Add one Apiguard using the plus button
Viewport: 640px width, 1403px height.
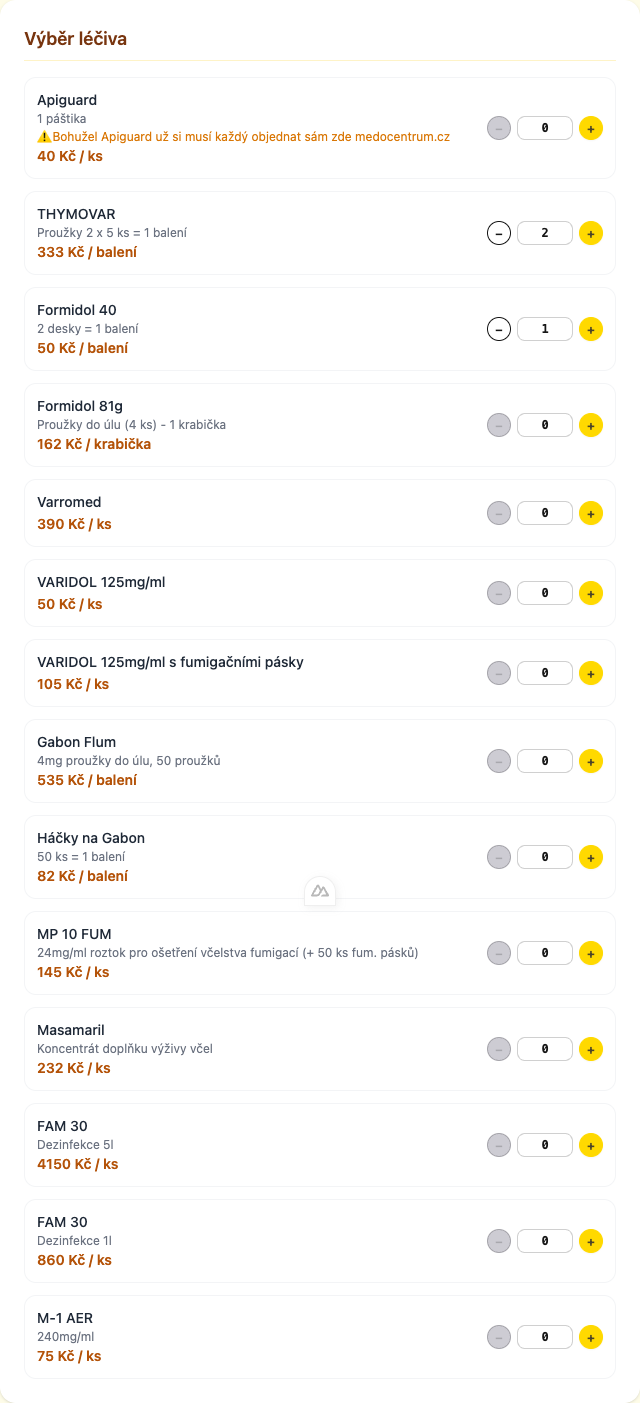(x=591, y=128)
